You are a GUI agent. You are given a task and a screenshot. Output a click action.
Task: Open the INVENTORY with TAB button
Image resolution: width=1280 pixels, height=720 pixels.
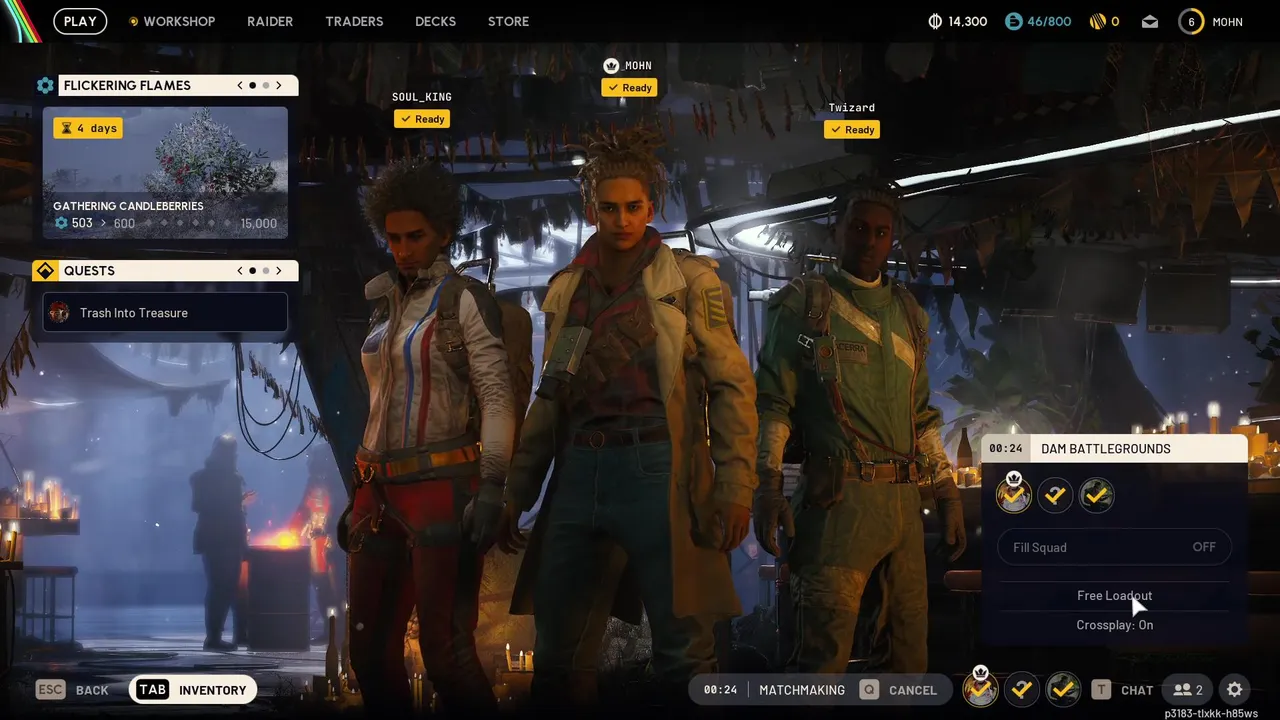tap(193, 690)
